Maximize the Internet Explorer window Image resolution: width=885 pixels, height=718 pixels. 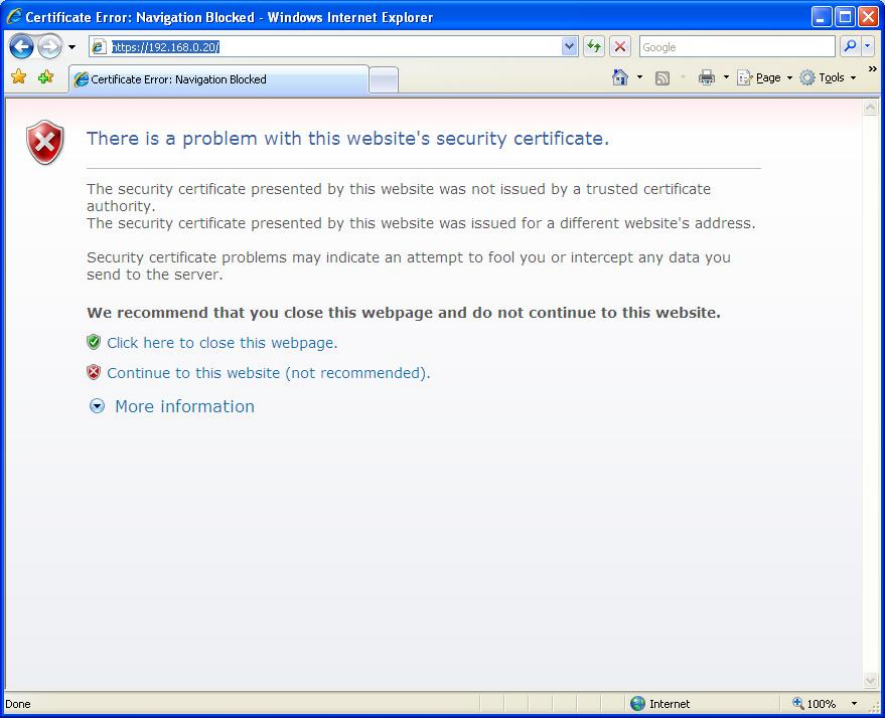click(x=845, y=17)
